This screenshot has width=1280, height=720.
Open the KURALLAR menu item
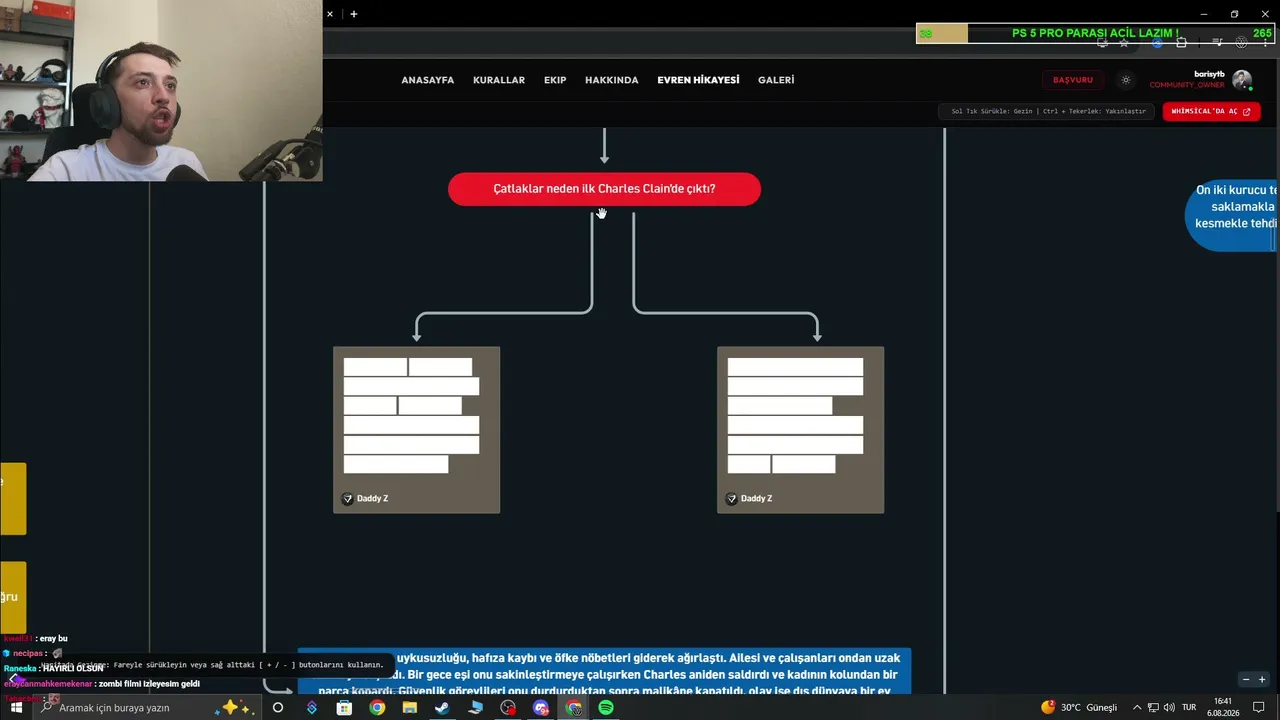click(499, 80)
